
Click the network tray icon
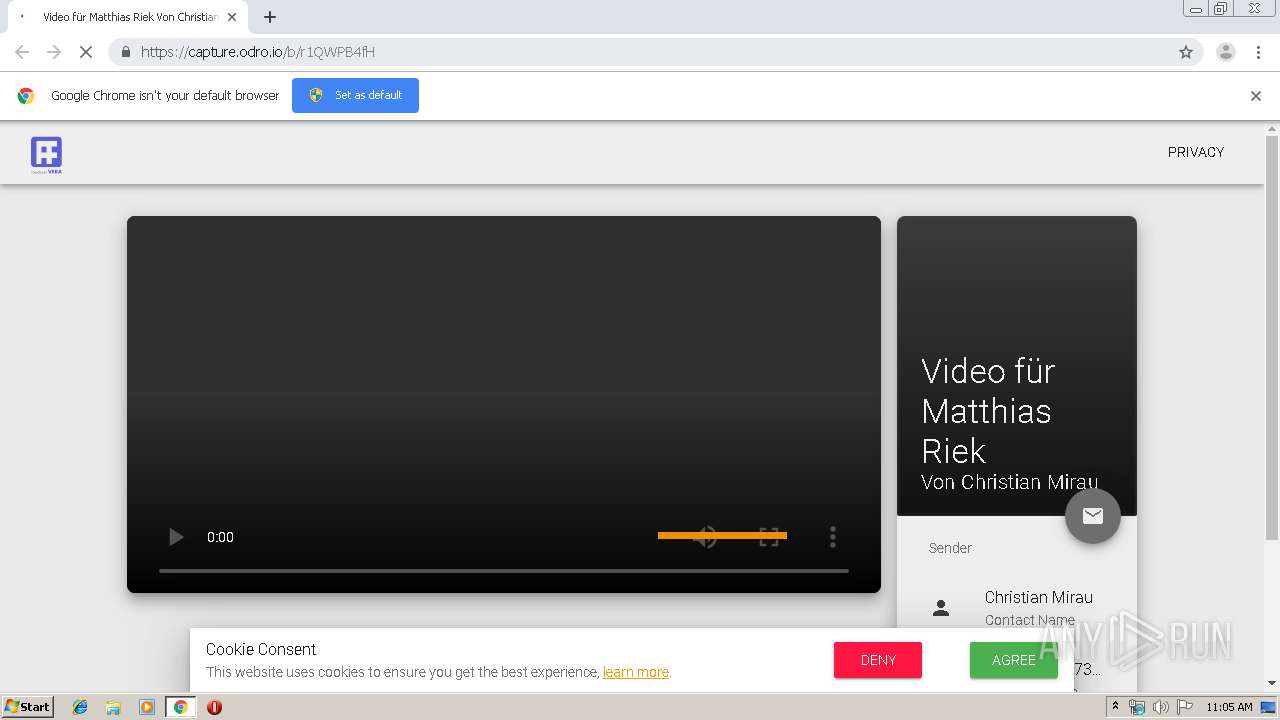pyautogui.click(x=1137, y=707)
